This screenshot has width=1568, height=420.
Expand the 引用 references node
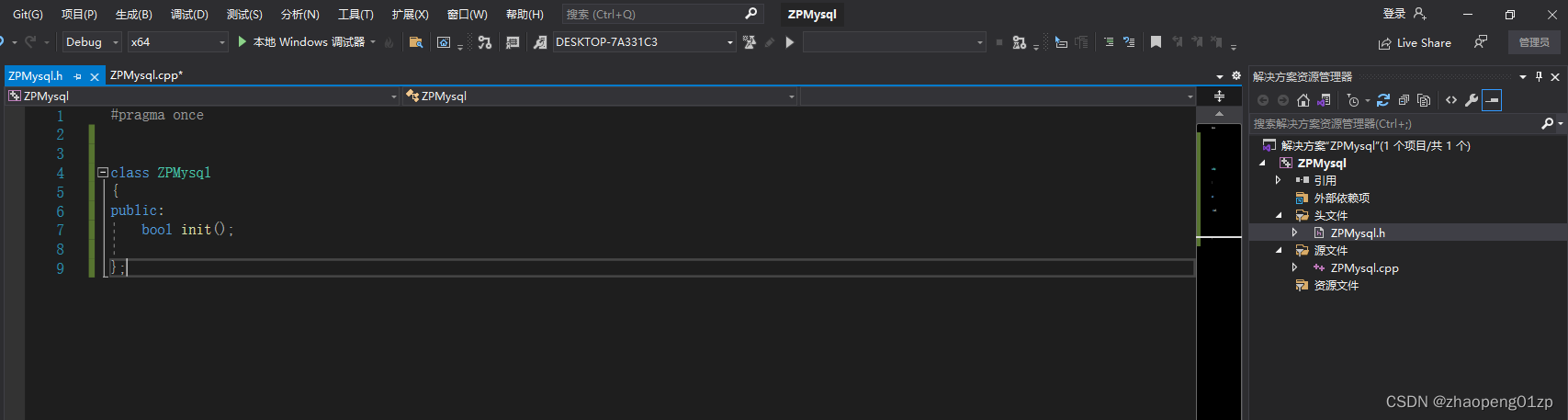click(x=1279, y=180)
